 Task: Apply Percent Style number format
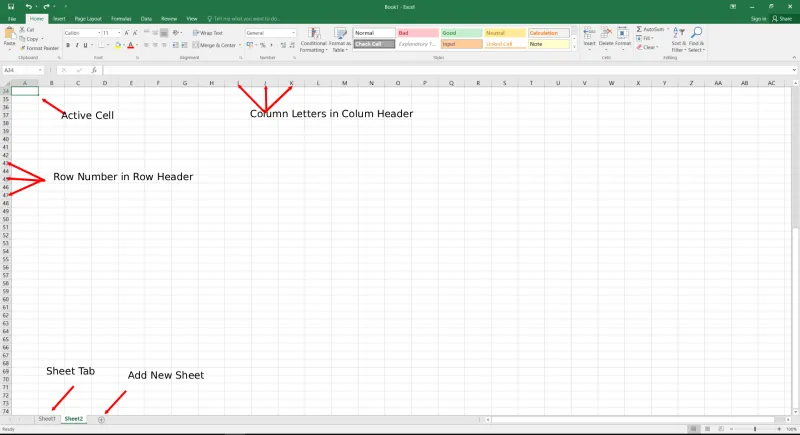pos(263,45)
